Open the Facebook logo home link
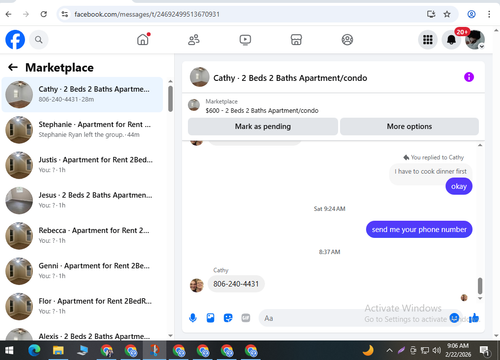This screenshot has width=500, height=360. pos(15,40)
